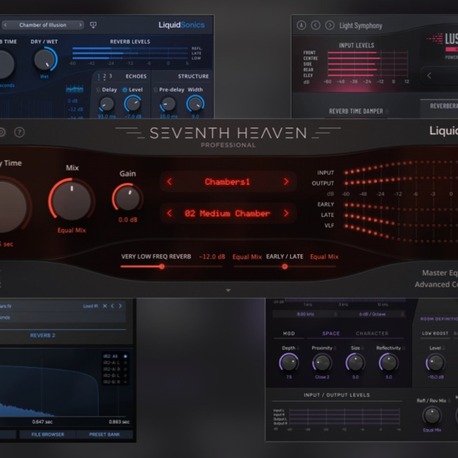
Task: Select echo number 3 in Echoes section
Action: click(x=111, y=76)
